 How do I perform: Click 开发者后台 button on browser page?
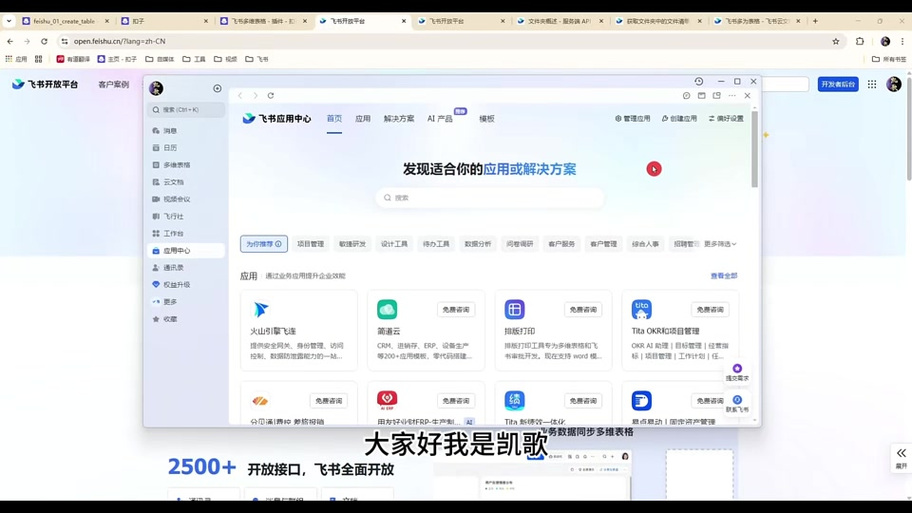[x=838, y=84]
